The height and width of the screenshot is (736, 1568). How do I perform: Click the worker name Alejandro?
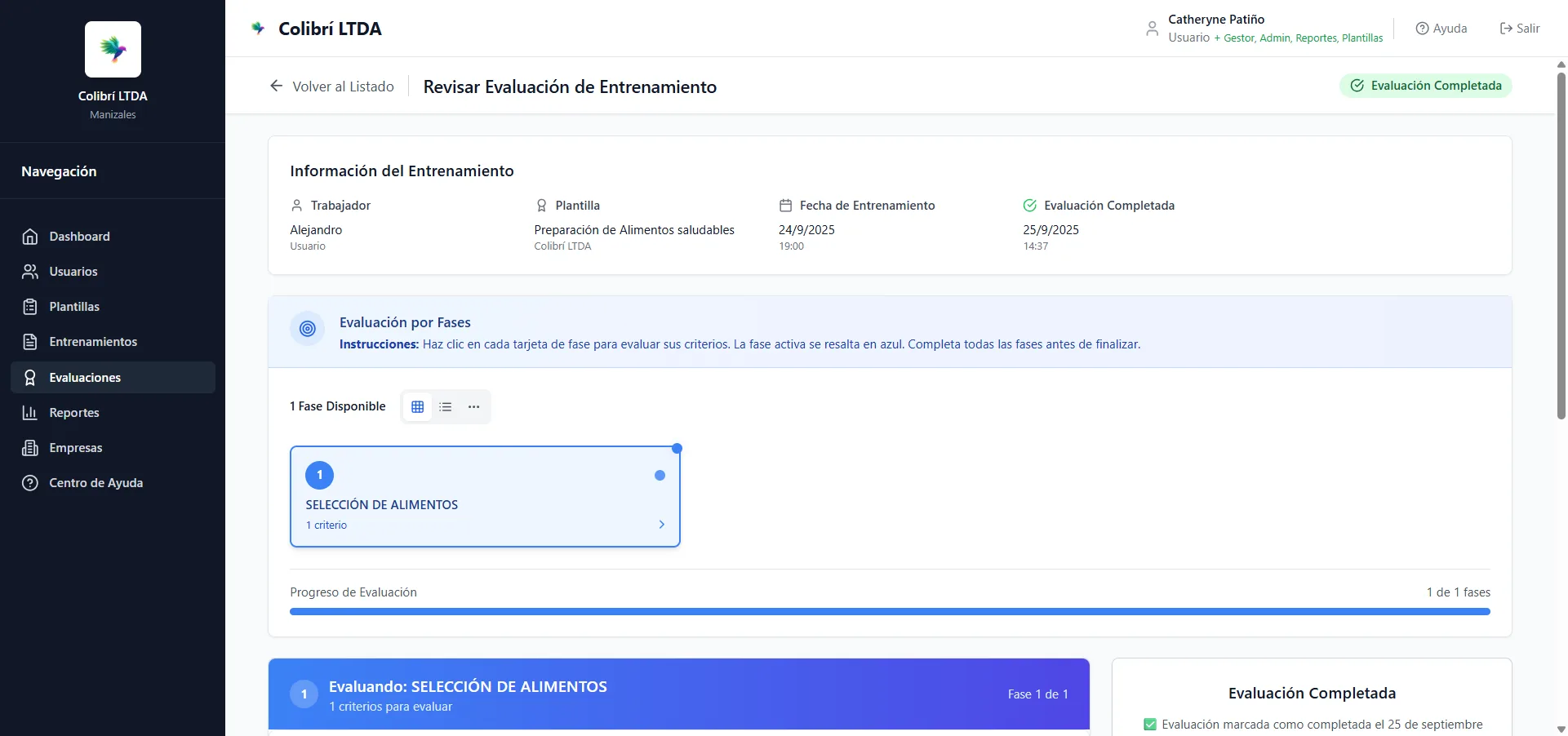tap(316, 230)
